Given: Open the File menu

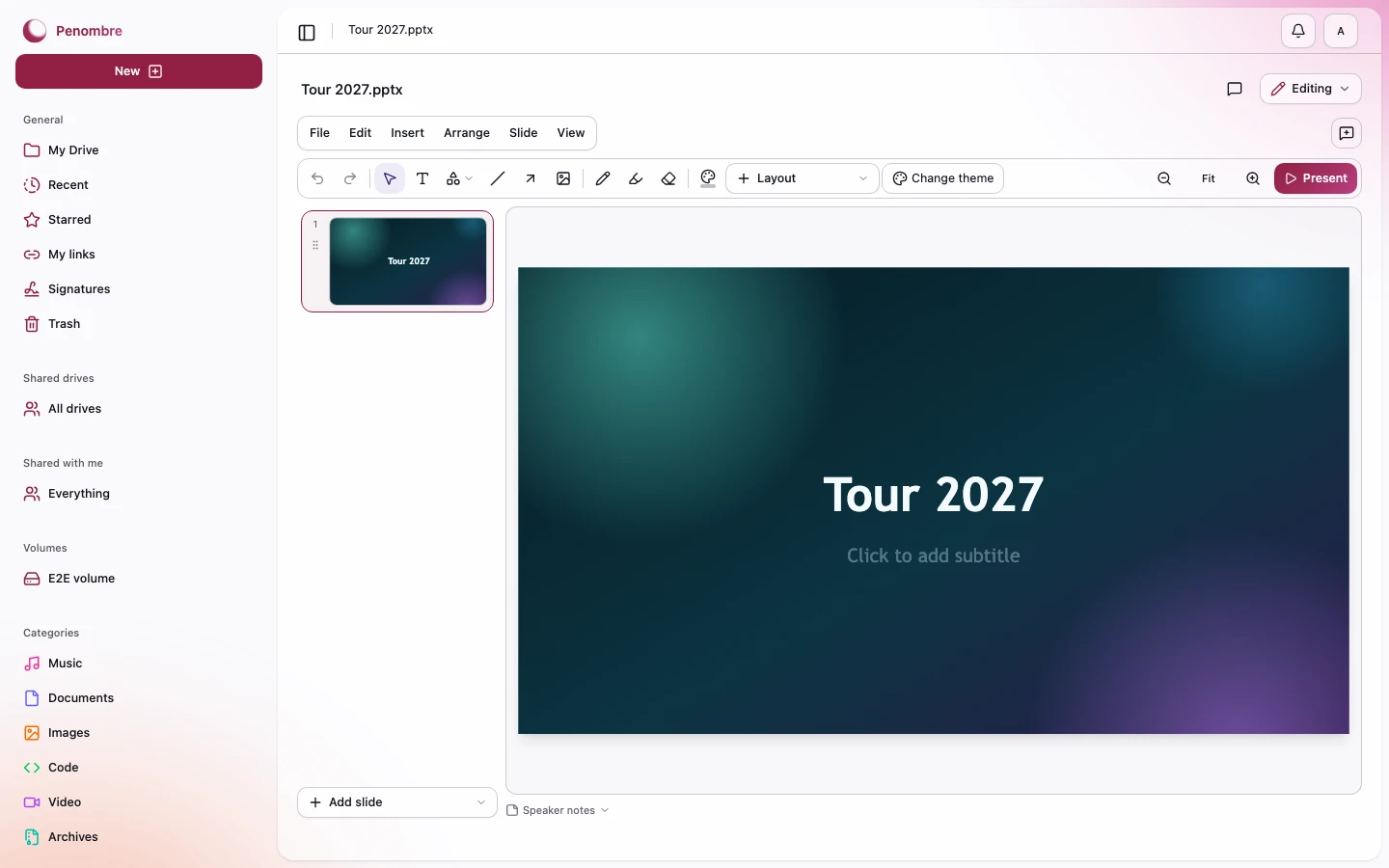Looking at the screenshot, I should pyautogui.click(x=319, y=133).
